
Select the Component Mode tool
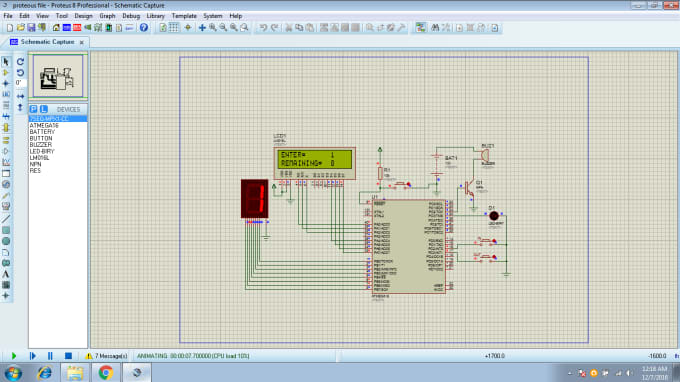pyautogui.click(x=6, y=73)
